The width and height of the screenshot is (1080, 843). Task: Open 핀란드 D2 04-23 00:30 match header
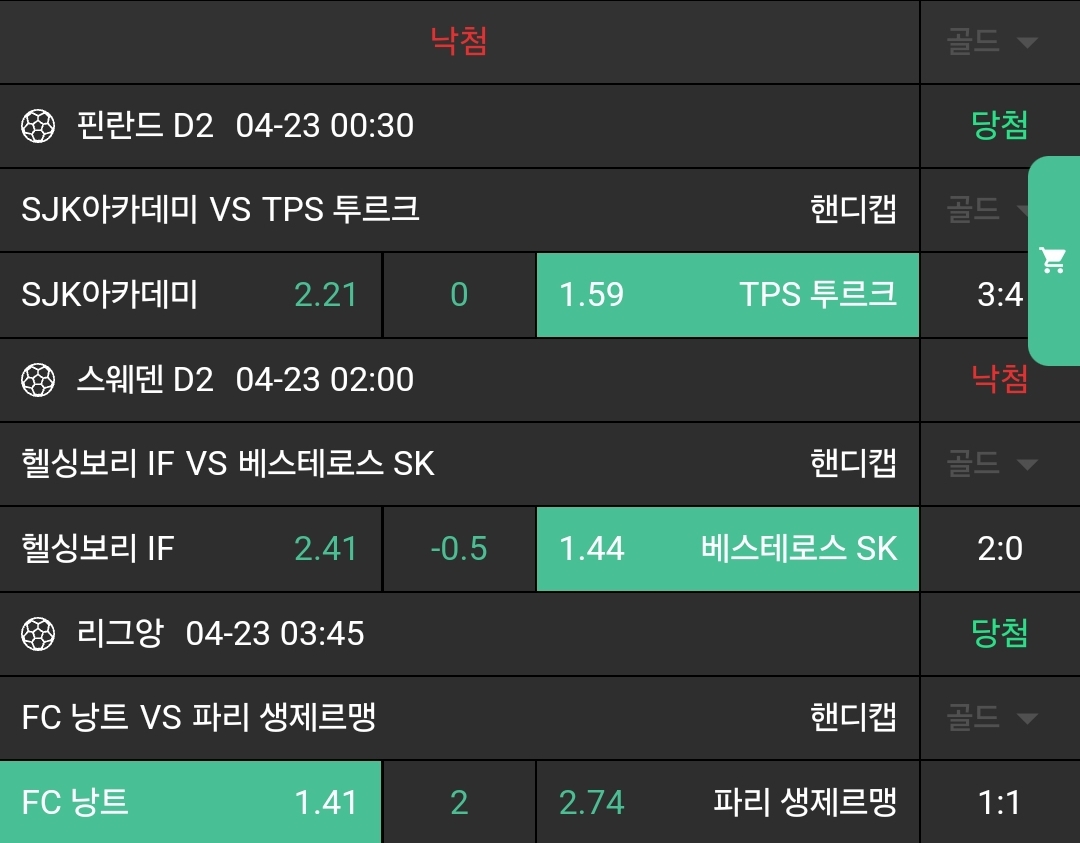tap(245, 126)
